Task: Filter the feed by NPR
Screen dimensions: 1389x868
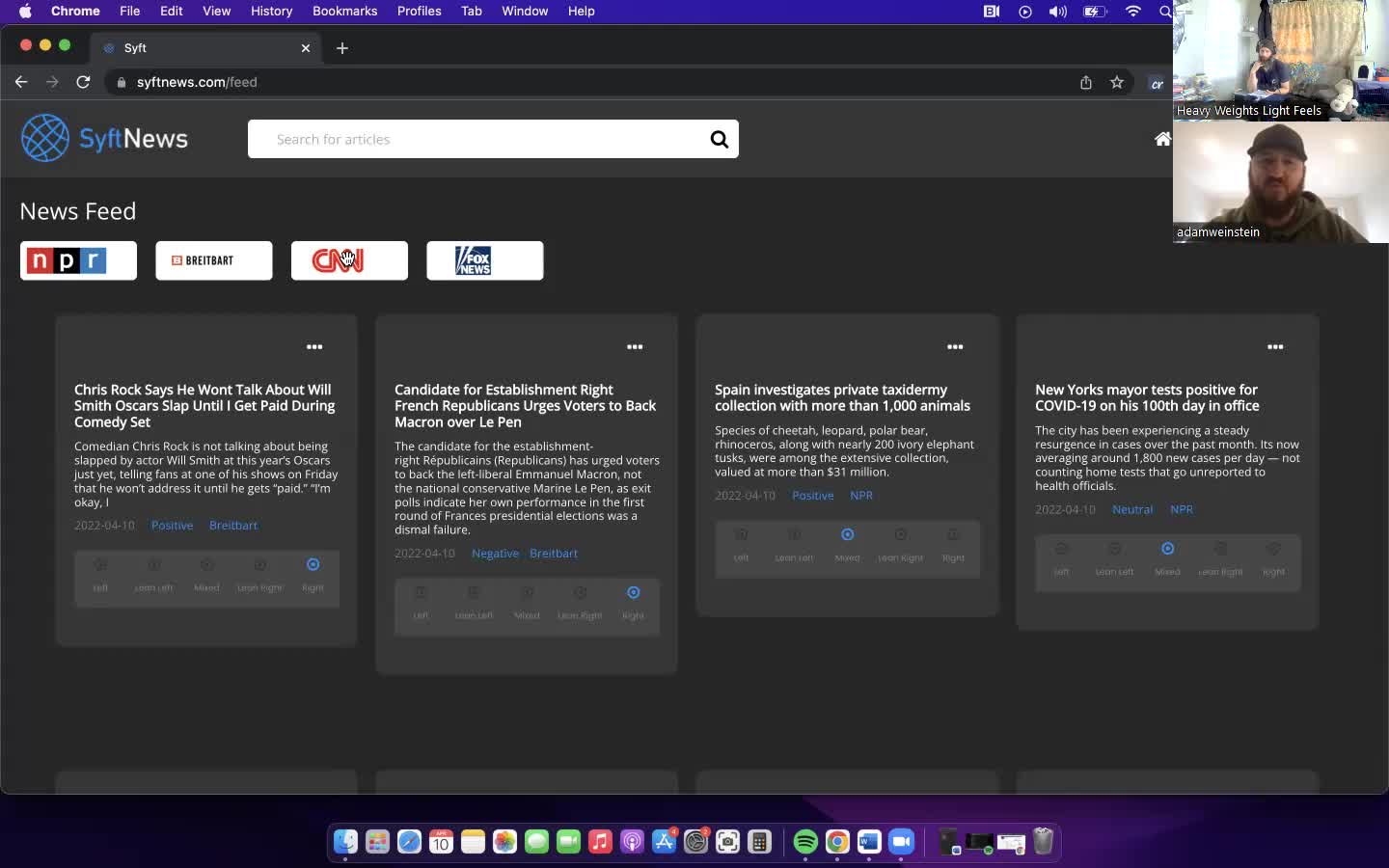Action: click(78, 260)
